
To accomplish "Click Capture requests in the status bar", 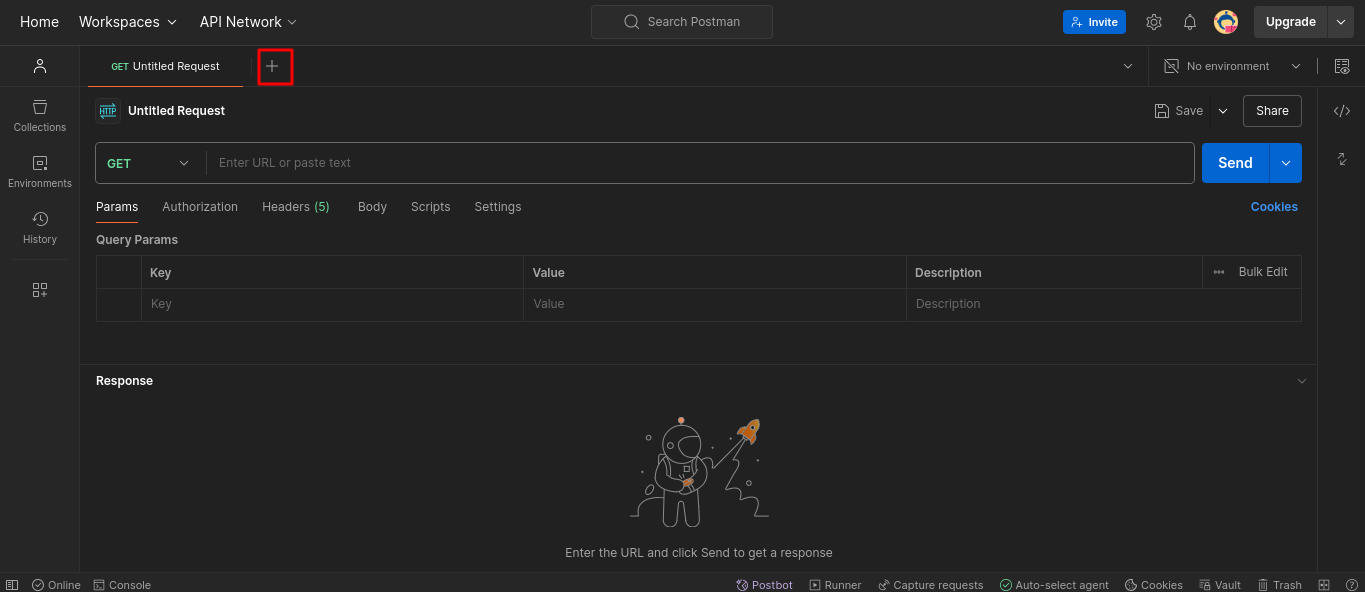I will [931, 585].
